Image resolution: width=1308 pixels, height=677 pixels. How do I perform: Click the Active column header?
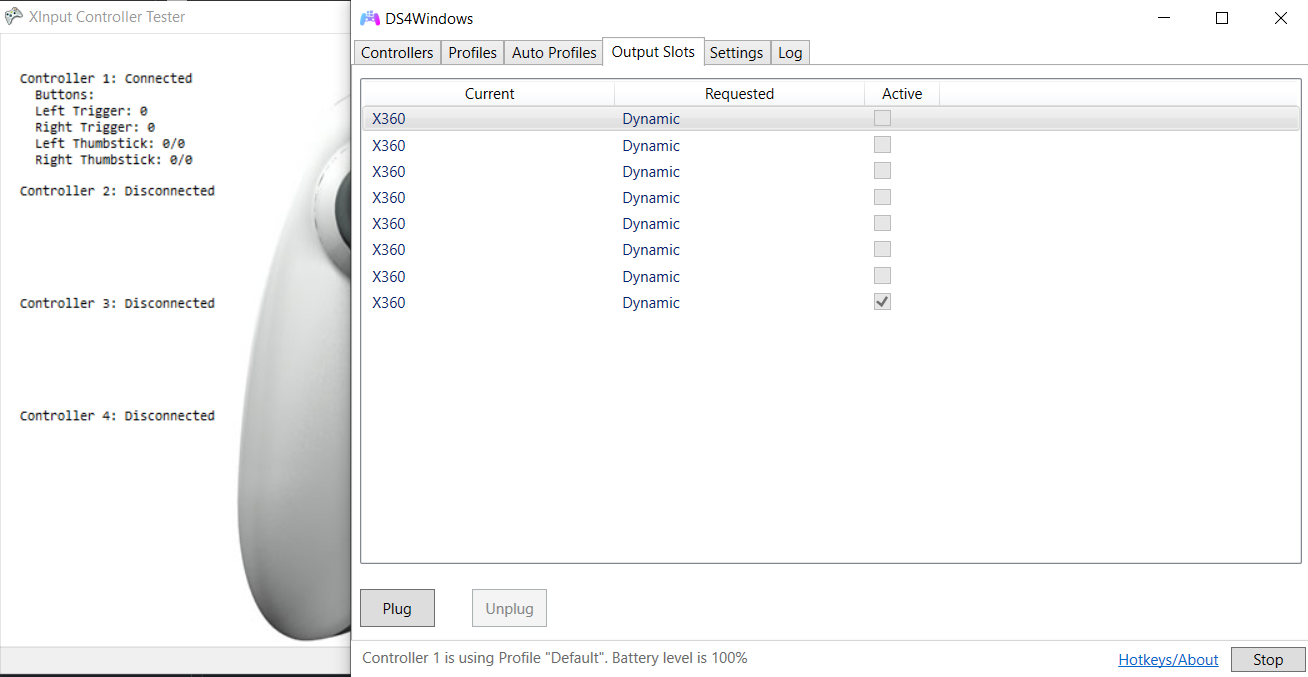(x=901, y=93)
